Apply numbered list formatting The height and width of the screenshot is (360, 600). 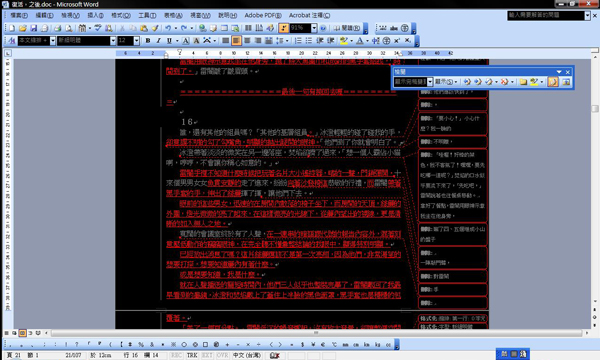click(298, 41)
